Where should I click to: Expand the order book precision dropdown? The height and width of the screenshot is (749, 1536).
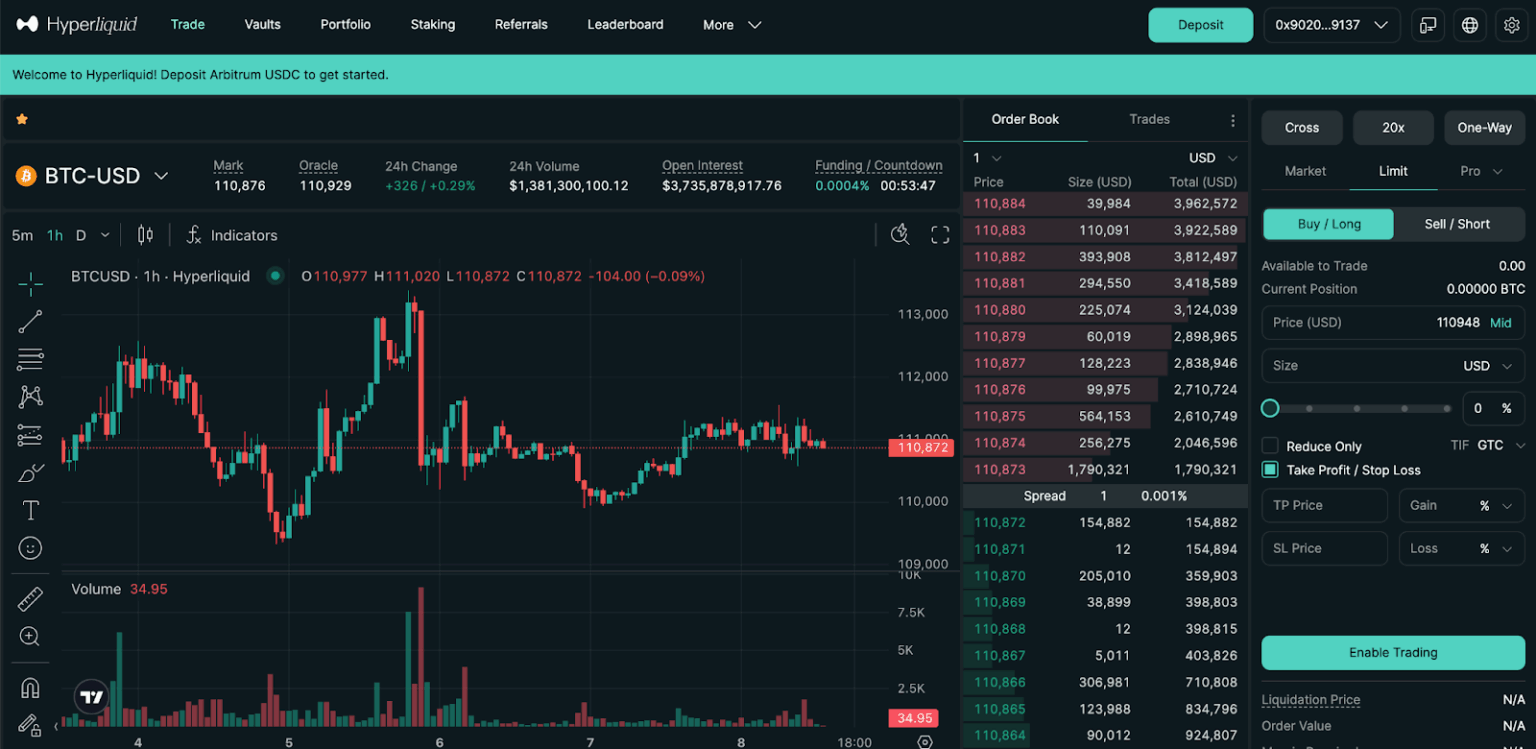(986, 157)
